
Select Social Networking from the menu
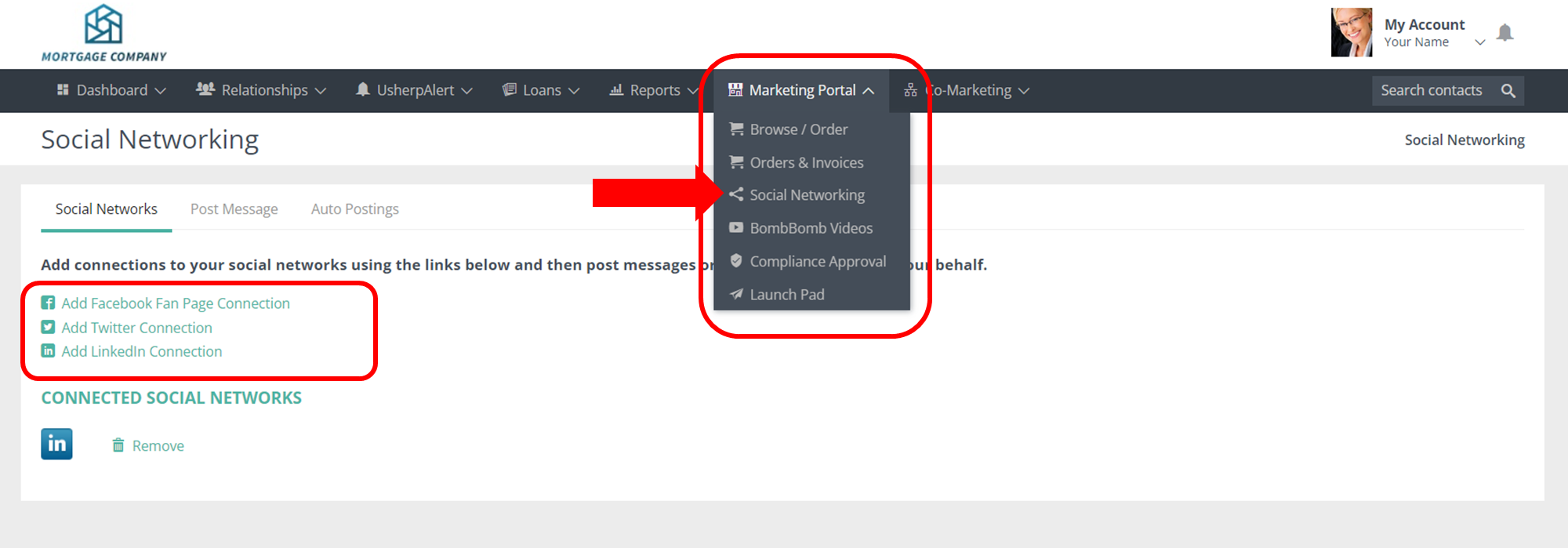click(807, 195)
